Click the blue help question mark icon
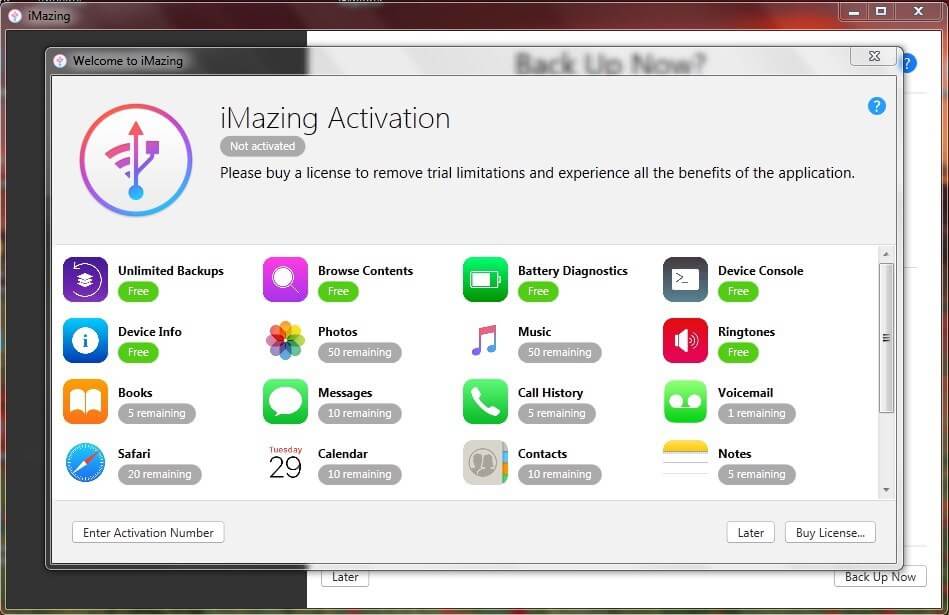The width and height of the screenshot is (949, 615). pos(876,106)
